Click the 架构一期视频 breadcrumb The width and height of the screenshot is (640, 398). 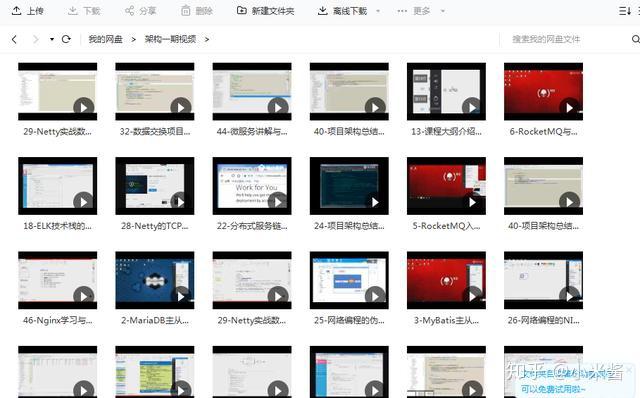(x=170, y=39)
